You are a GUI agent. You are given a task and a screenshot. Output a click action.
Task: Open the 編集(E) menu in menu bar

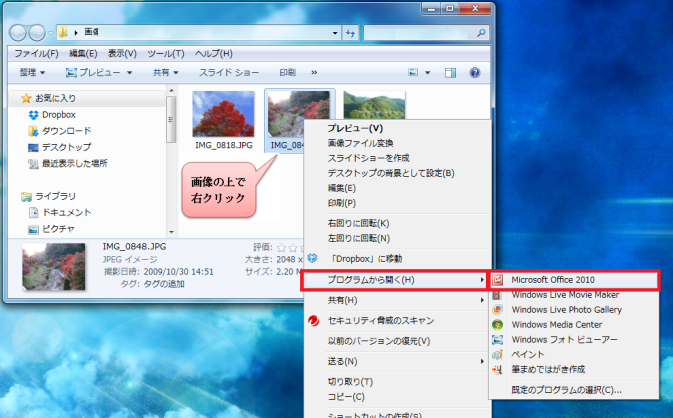click(x=83, y=54)
